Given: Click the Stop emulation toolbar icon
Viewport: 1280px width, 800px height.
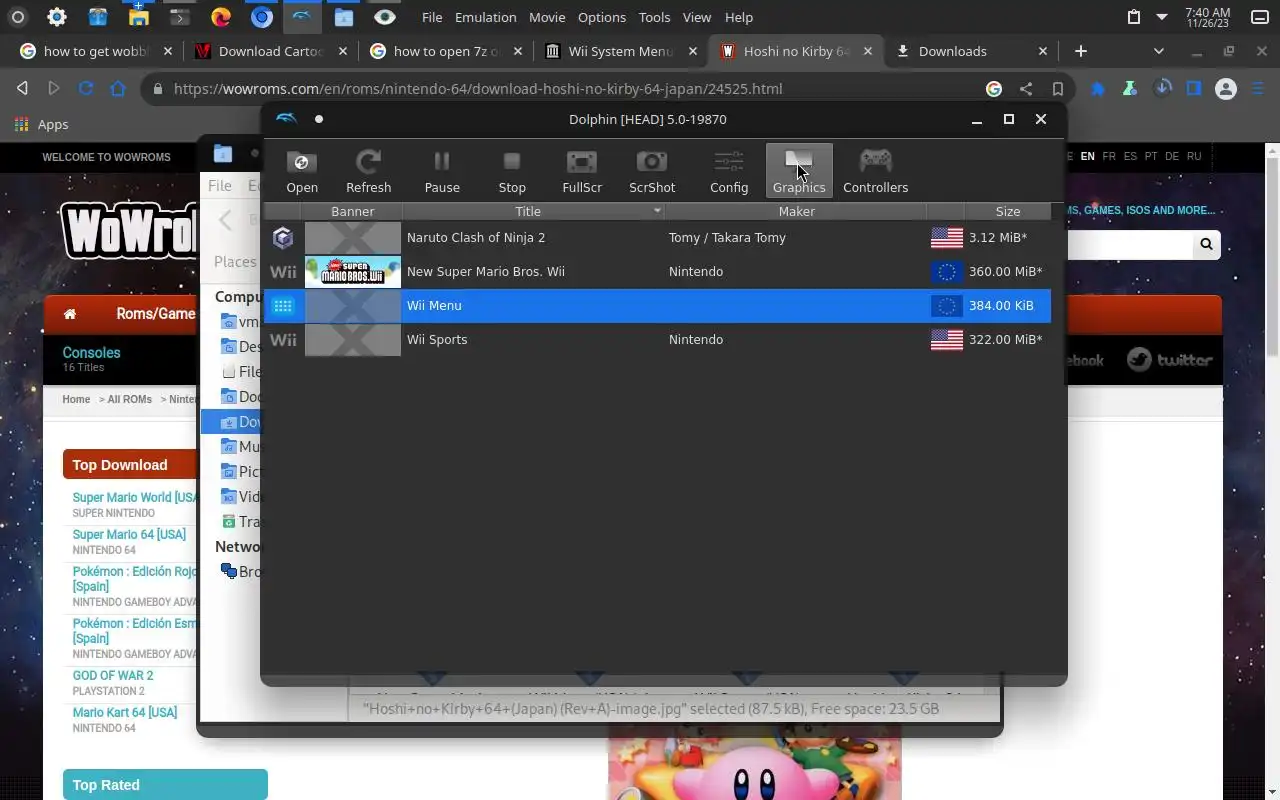Looking at the screenshot, I should pos(512,170).
